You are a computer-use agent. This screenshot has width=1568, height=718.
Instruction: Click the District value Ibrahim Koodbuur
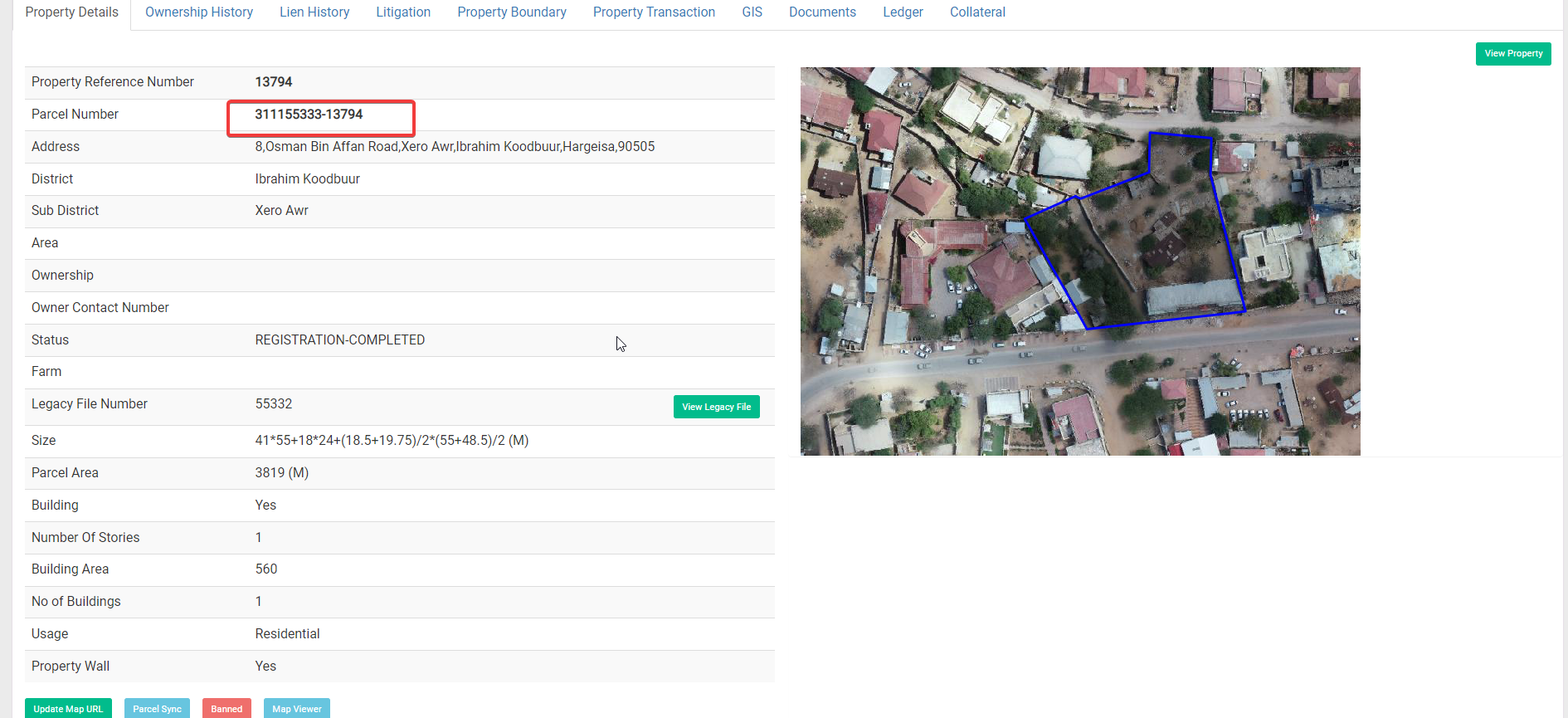[307, 179]
